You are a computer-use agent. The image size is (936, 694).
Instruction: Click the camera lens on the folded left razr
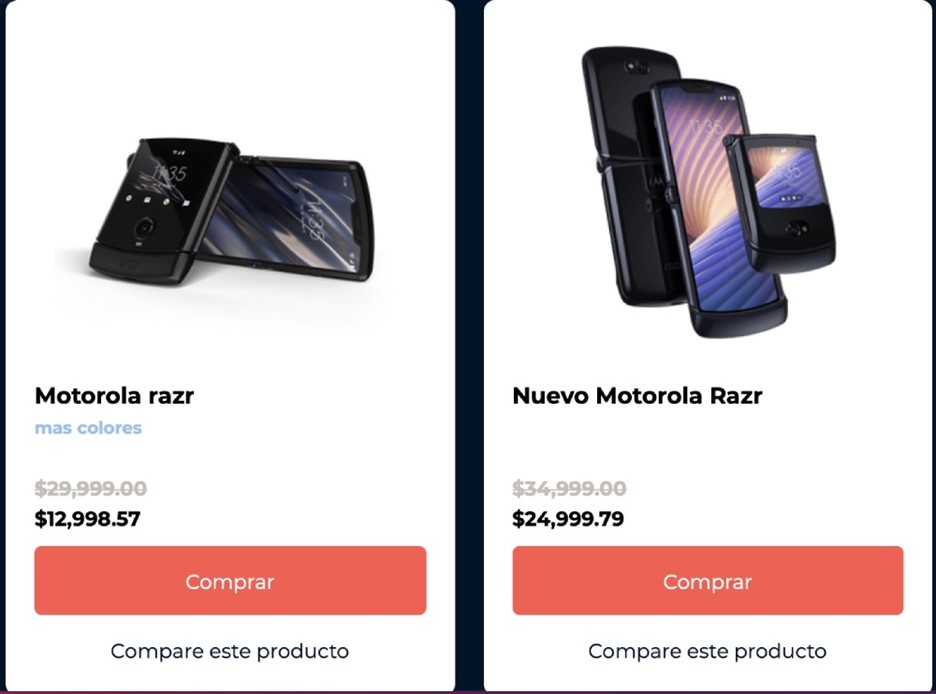pyautogui.click(x=144, y=227)
